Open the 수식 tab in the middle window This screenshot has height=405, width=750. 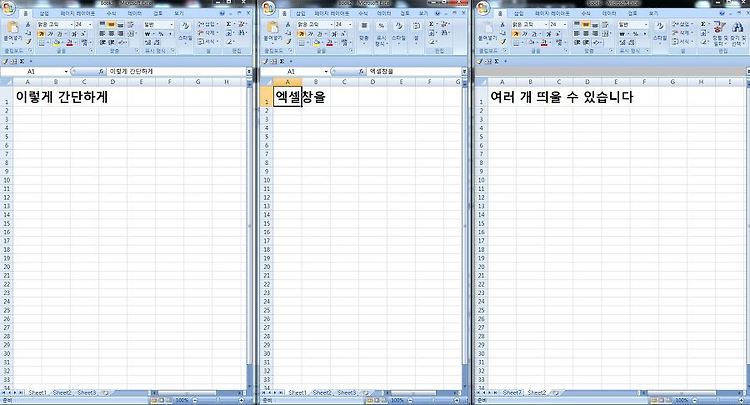click(x=363, y=13)
